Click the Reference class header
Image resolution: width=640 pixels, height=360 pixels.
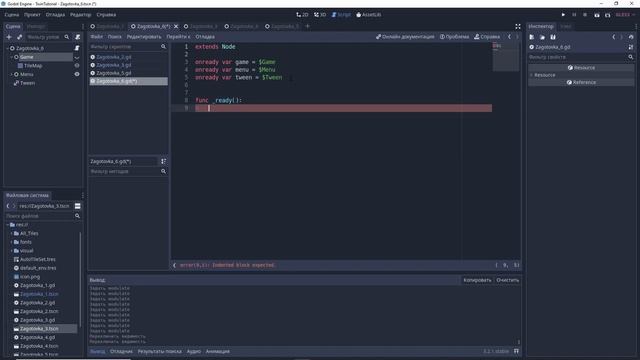[581, 82]
